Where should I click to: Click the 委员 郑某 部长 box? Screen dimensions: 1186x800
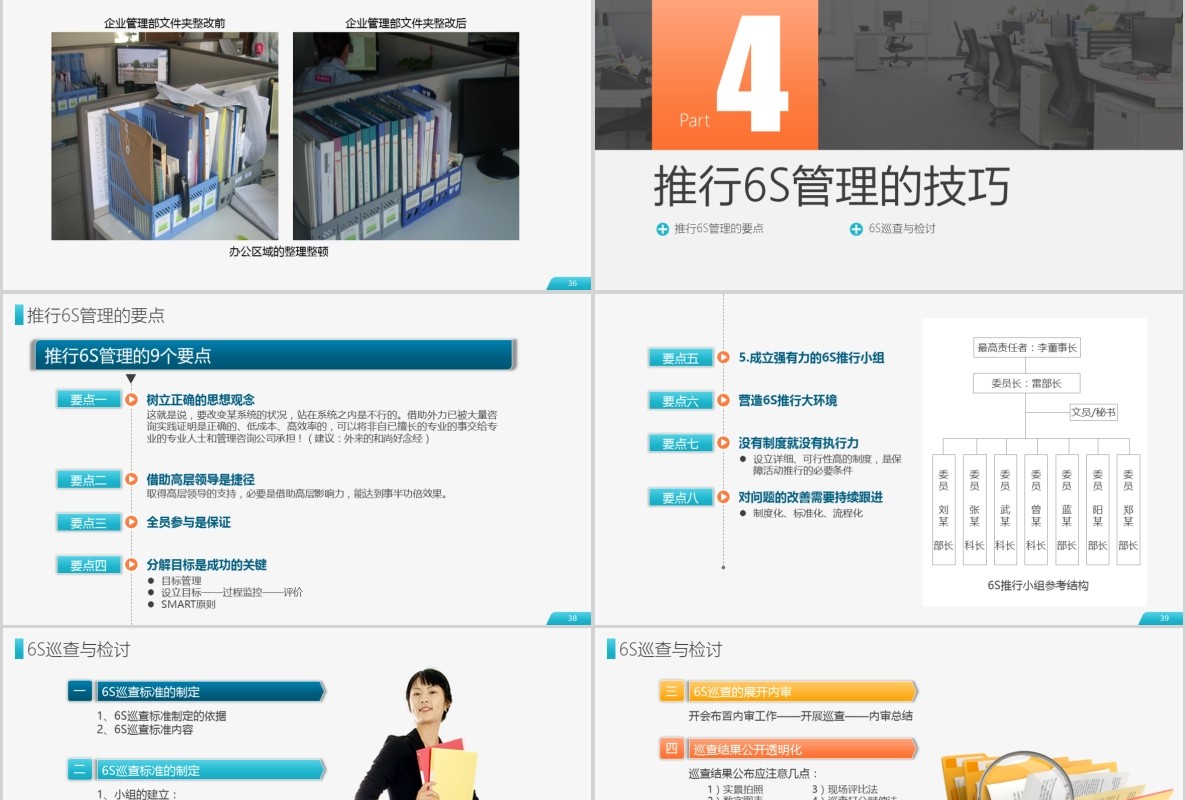click(1128, 509)
